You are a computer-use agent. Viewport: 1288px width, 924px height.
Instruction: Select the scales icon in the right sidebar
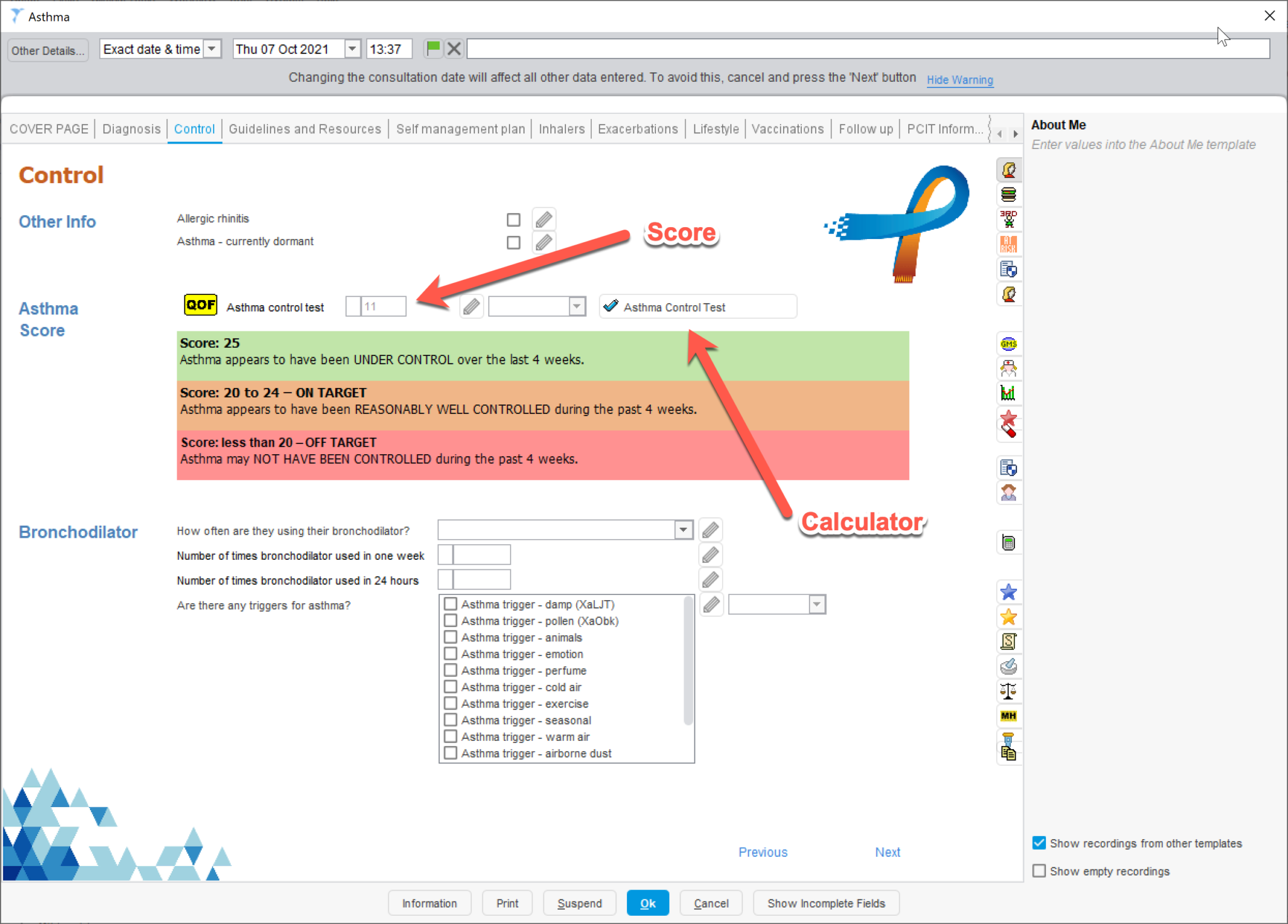(1009, 691)
